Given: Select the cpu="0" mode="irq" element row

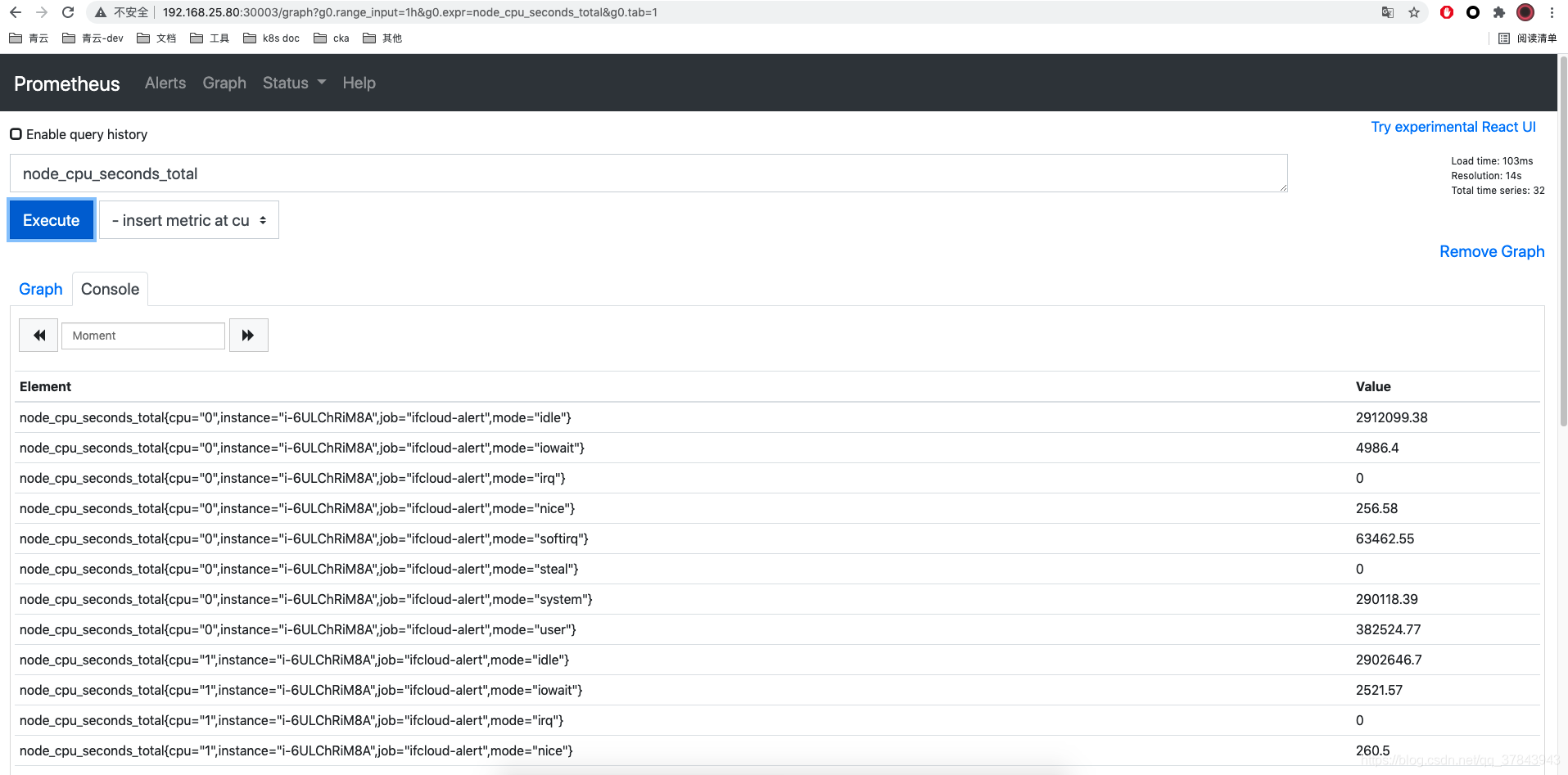Looking at the screenshot, I should click(x=777, y=478).
